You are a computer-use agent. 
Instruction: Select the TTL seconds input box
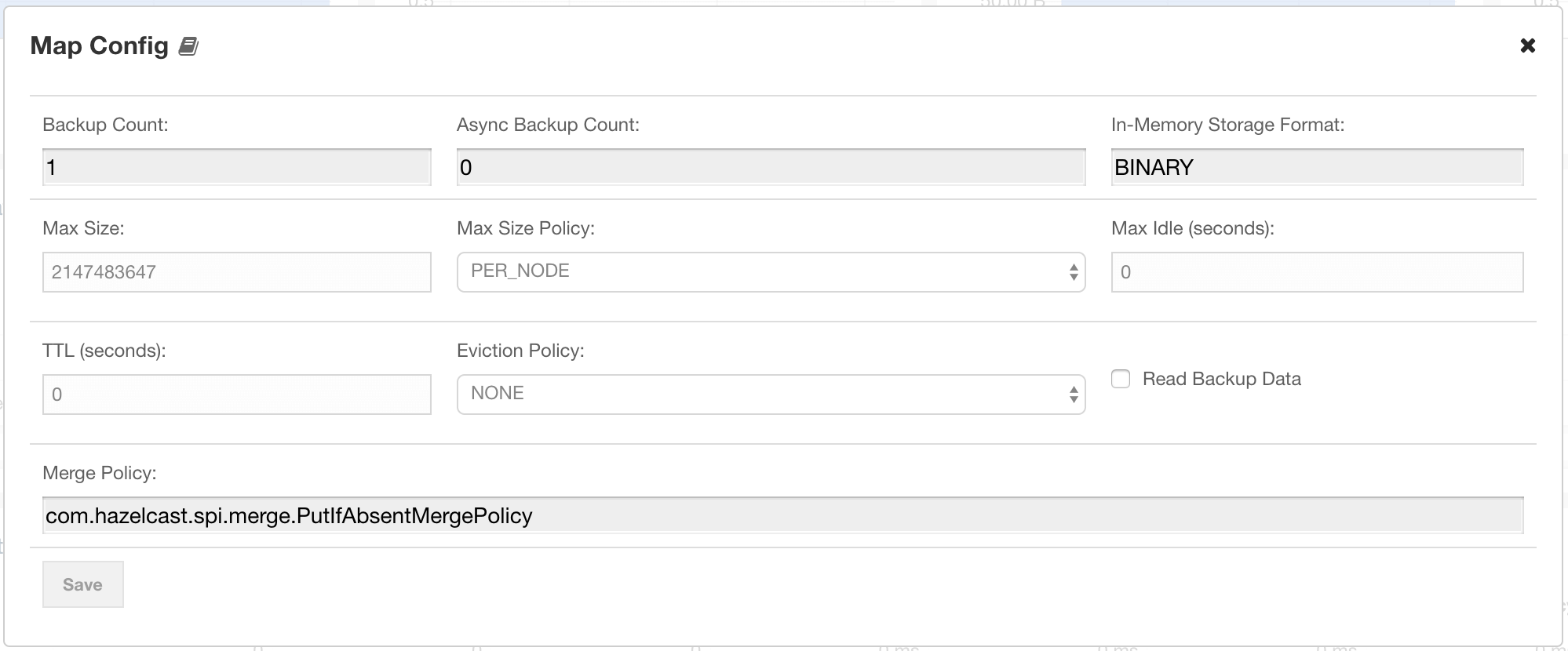pos(236,395)
